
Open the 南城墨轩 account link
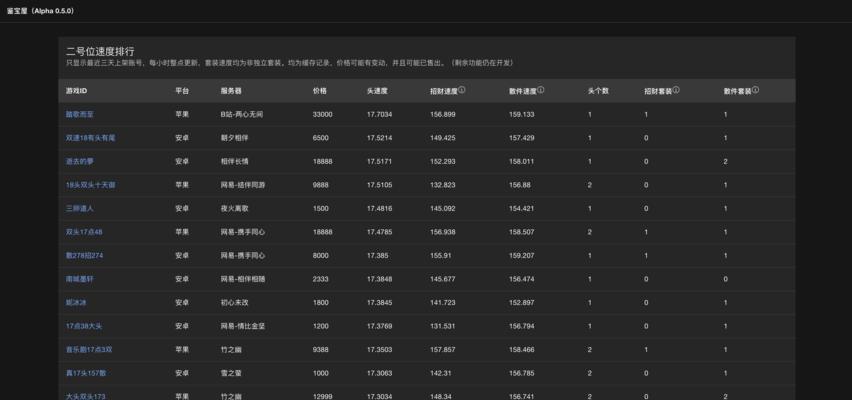80,279
